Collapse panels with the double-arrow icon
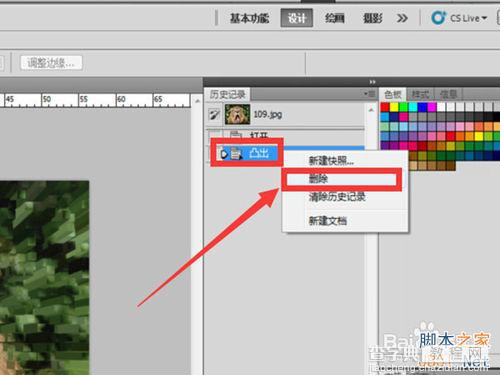This screenshot has height=375, width=500. 372,82
